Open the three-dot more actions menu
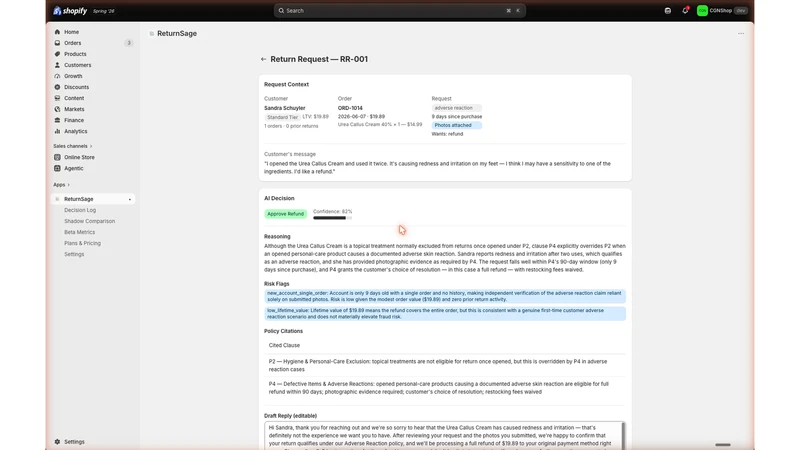 click(x=741, y=34)
